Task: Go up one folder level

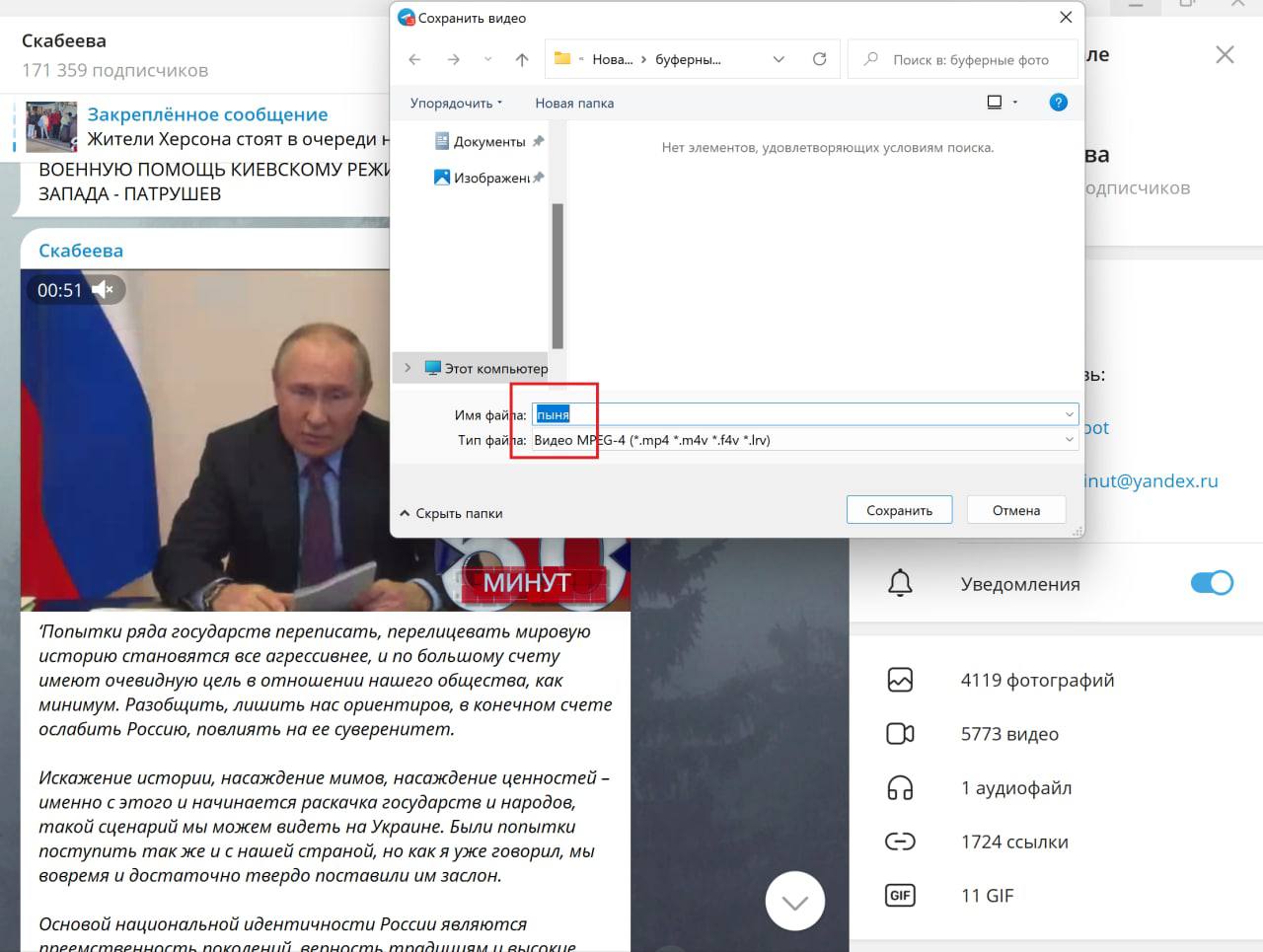Action: (522, 59)
